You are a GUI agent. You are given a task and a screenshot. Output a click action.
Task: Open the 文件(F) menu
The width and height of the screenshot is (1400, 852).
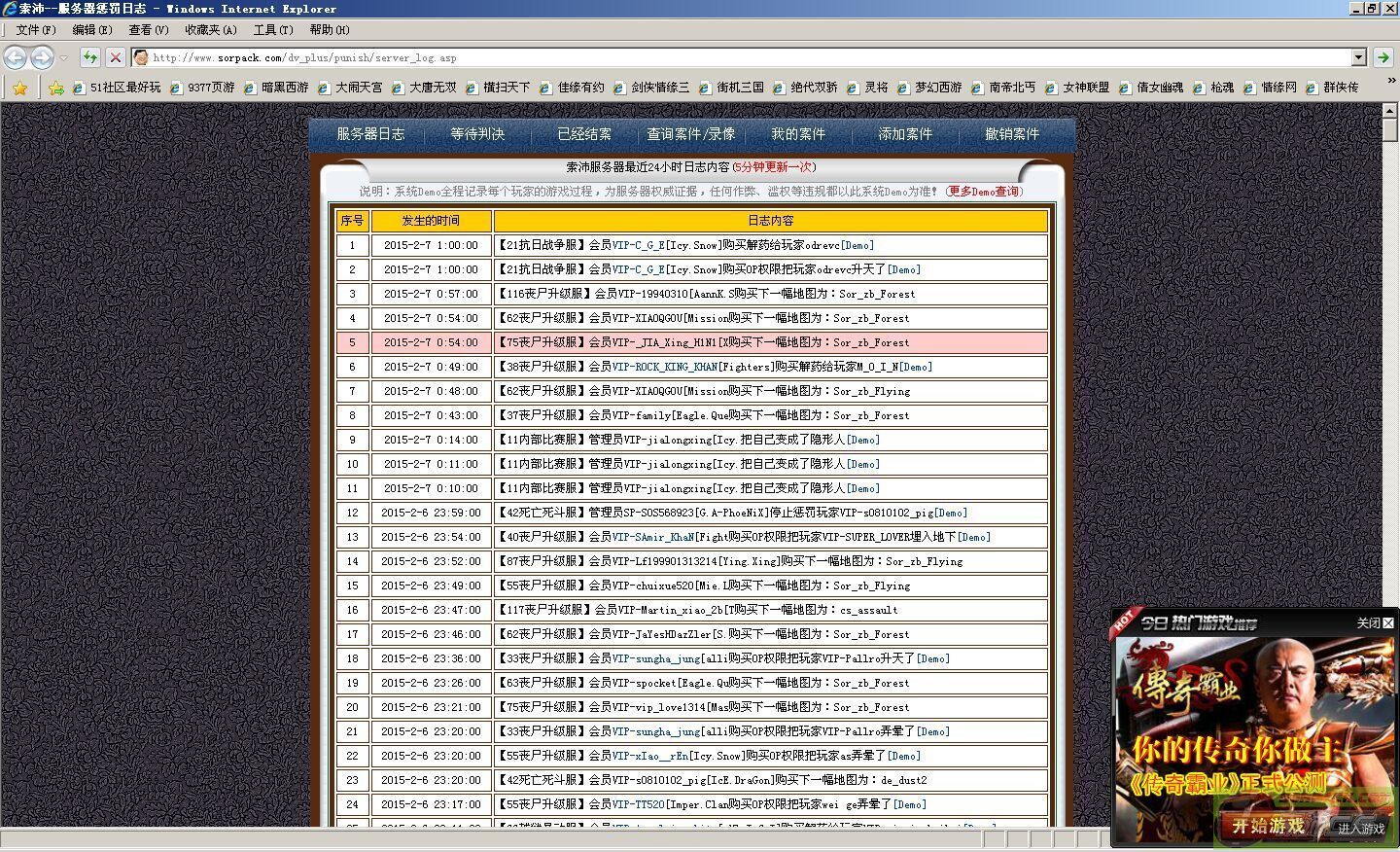click(x=36, y=30)
